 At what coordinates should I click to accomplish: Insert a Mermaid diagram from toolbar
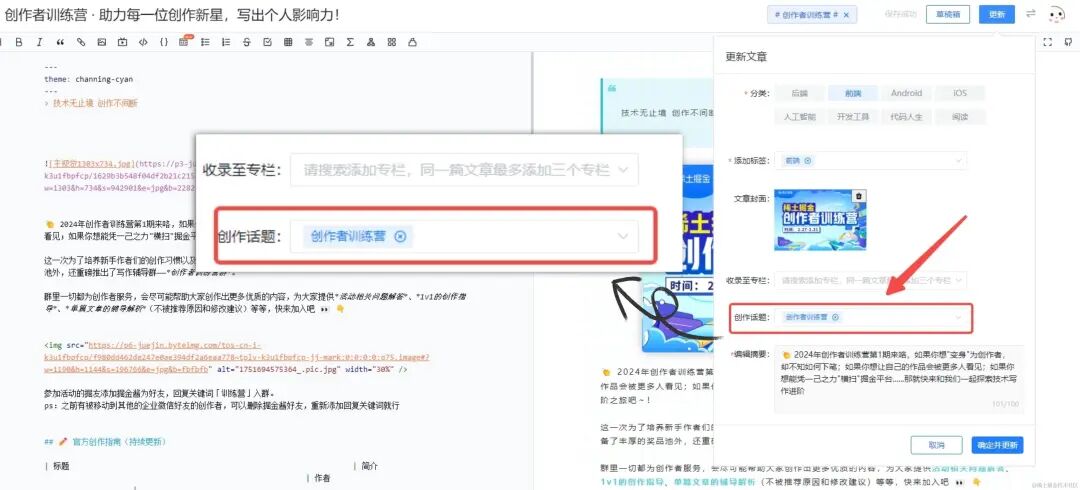(x=371, y=43)
